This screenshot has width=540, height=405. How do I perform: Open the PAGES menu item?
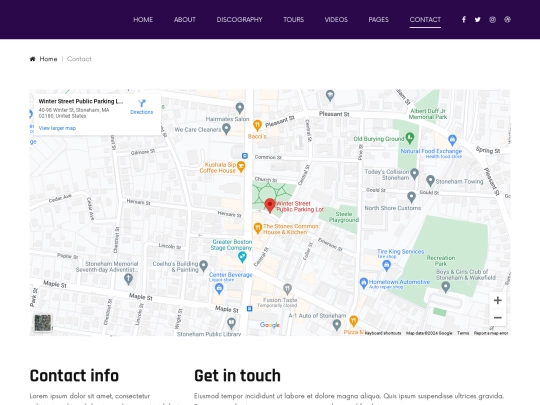pyautogui.click(x=378, y=20)
